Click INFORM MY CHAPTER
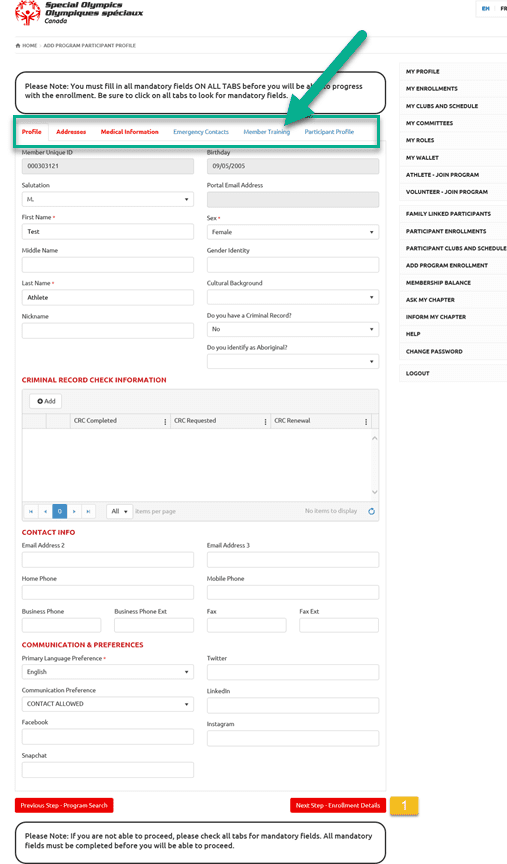This screenshot has width=507, height=864. pyautogui.click(x=436, y=317)
